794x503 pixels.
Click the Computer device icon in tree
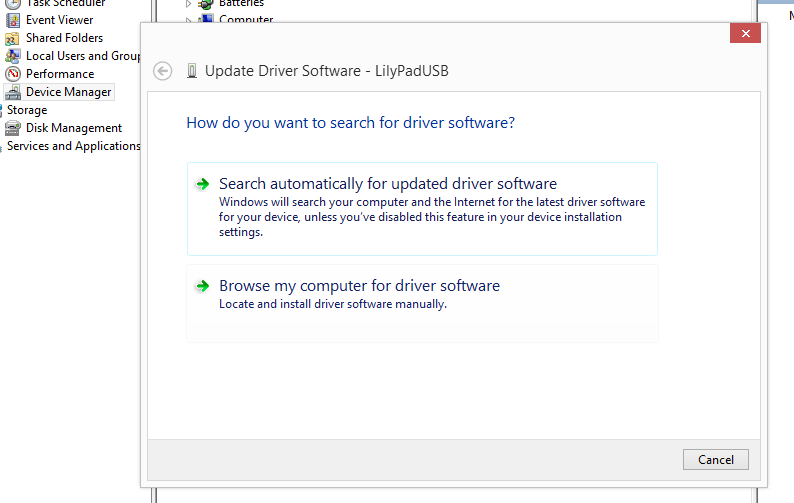pyautogui.click(x=206, y=19)
